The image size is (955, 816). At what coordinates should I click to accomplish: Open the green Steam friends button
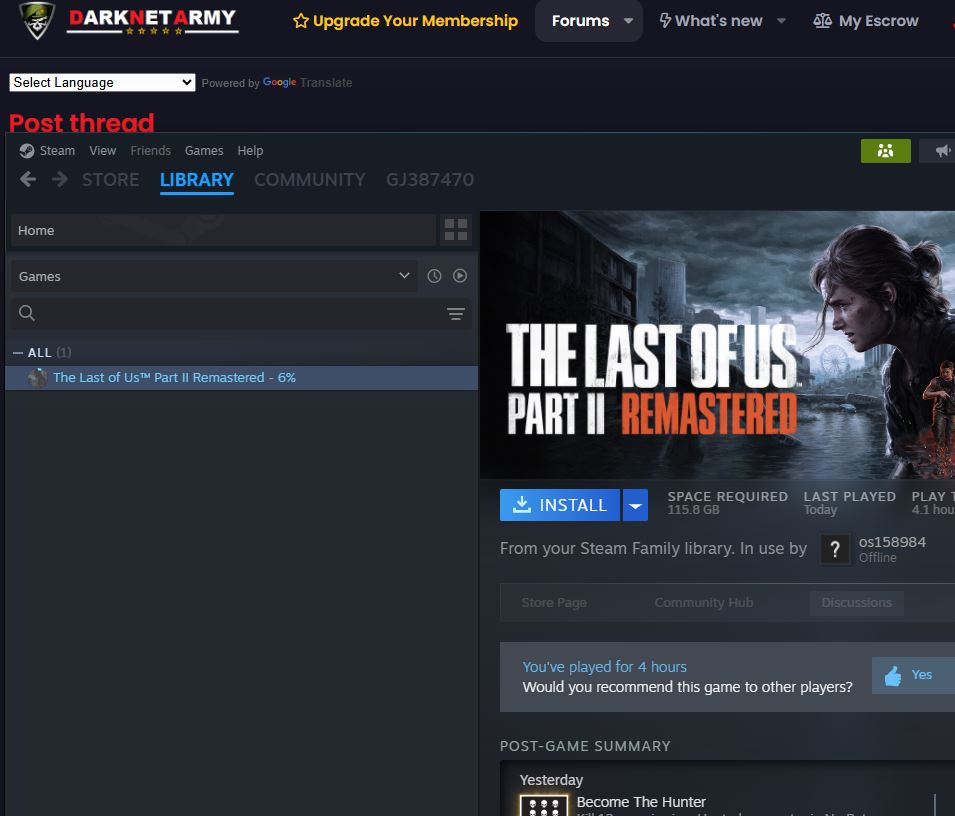coord(886,151)
